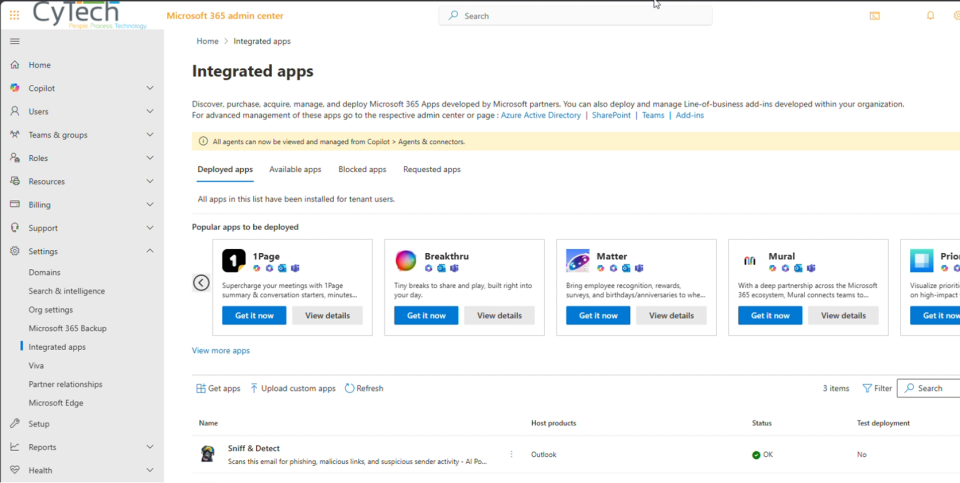Click Get it now for 1Page

(x=254, y=315)
